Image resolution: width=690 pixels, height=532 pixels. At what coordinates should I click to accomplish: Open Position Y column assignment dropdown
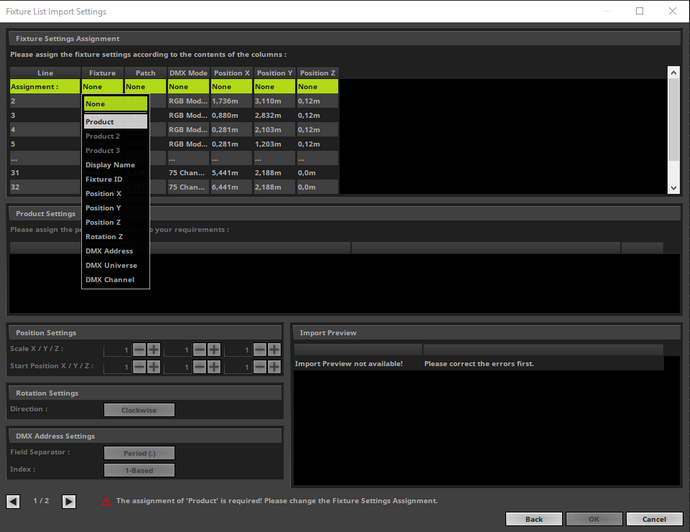coord(275,87)
